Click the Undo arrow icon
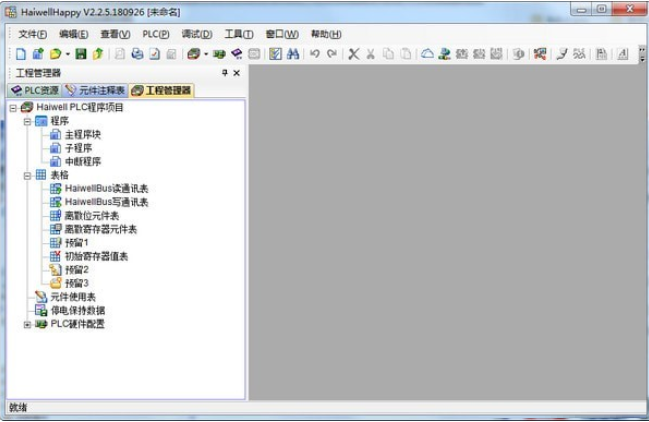The image size is (649, 422). 315,54
